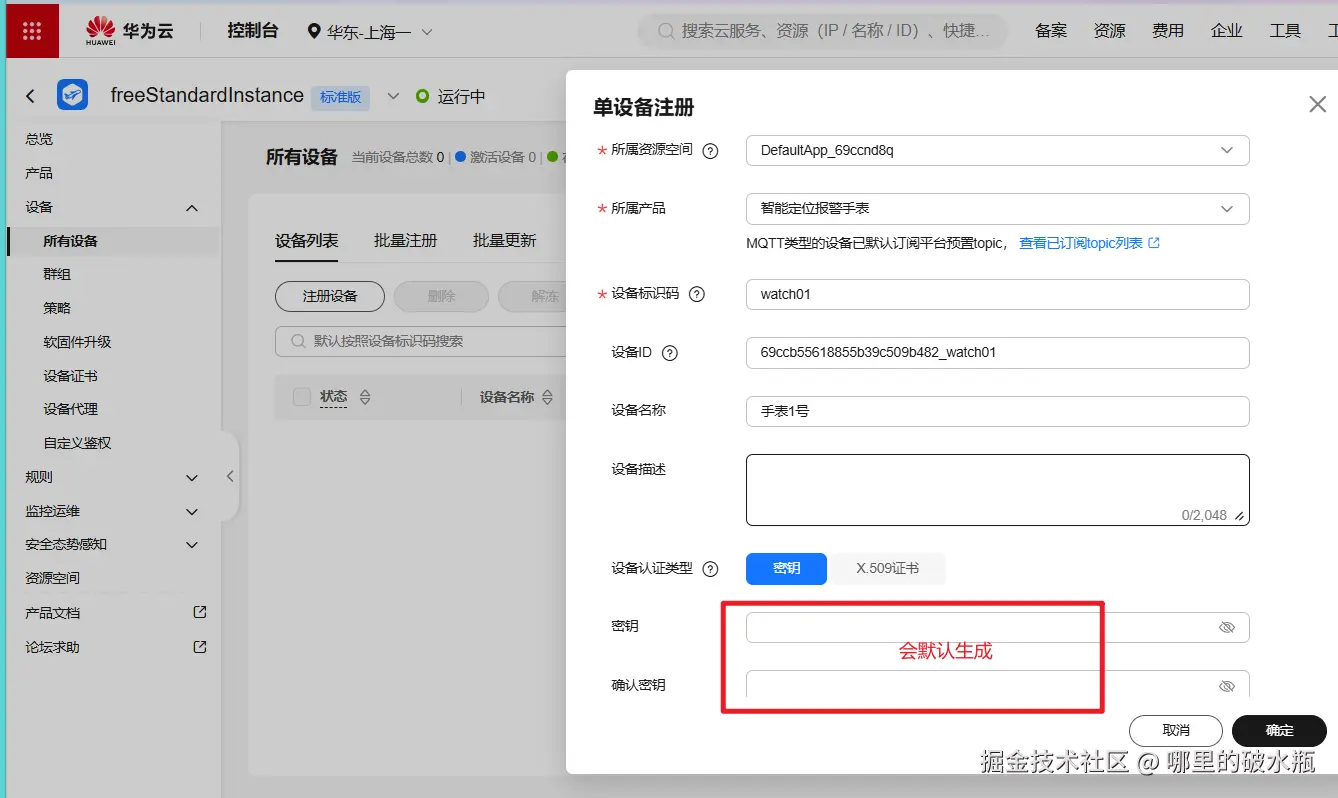Switch to the 批量注册 tab
Screen dimensions: 1338x798
point(405,241)
